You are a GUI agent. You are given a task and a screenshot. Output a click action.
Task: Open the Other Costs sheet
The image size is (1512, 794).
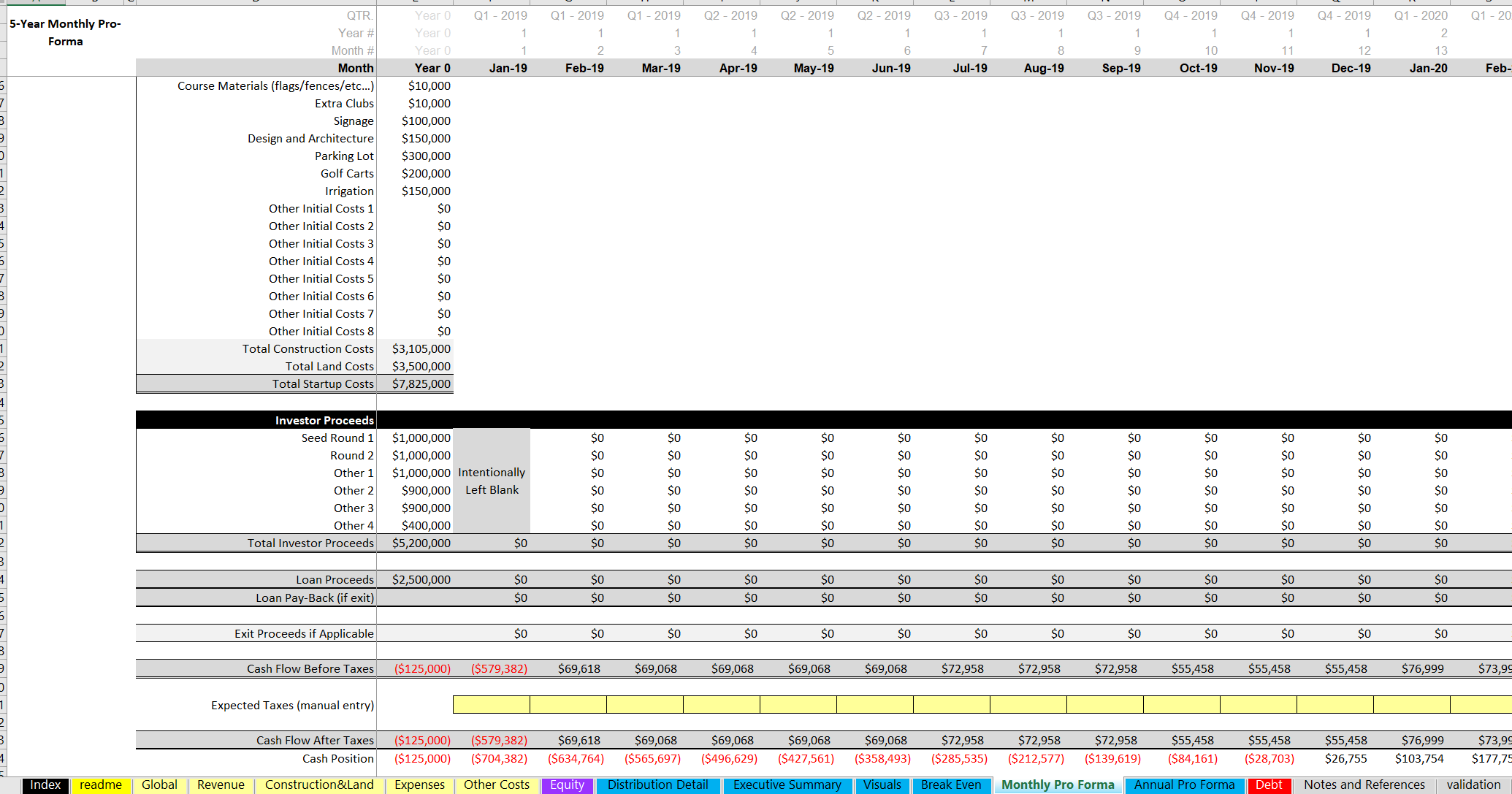(497, 785)
